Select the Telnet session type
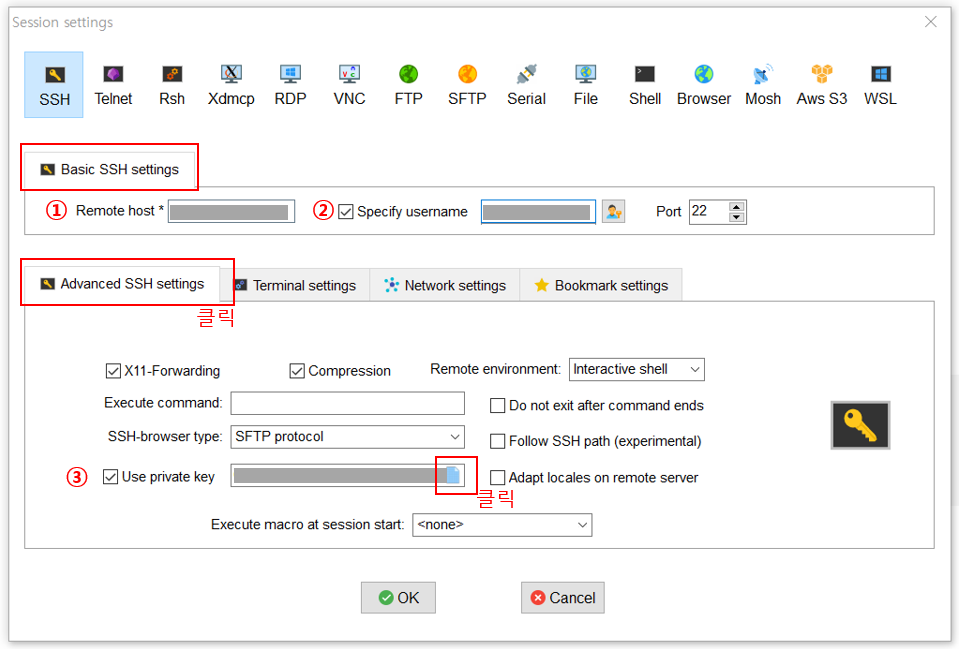Screen dimensions: 960x649 click(113, 84)
